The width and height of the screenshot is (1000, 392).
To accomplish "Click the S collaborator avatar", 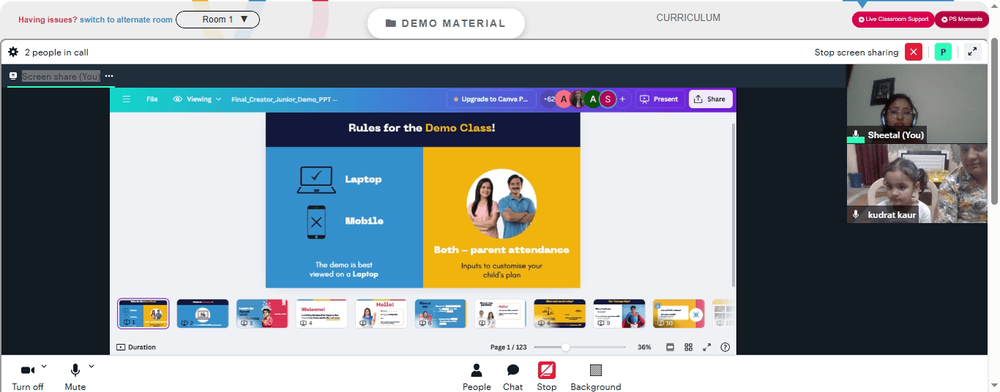I will click(x=608, y=99).
